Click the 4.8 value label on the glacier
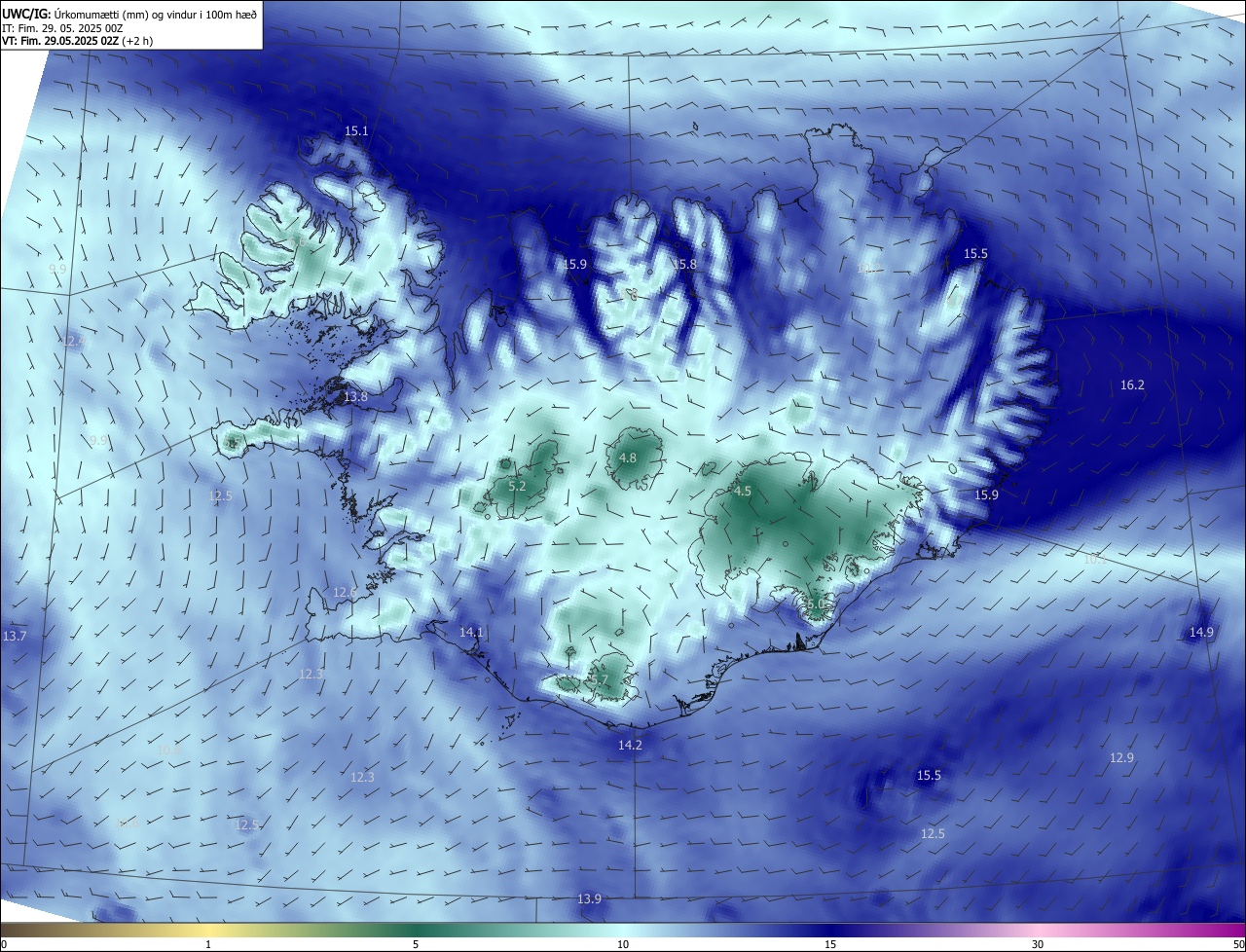The image size is (1246, 952). coord(628,458)
